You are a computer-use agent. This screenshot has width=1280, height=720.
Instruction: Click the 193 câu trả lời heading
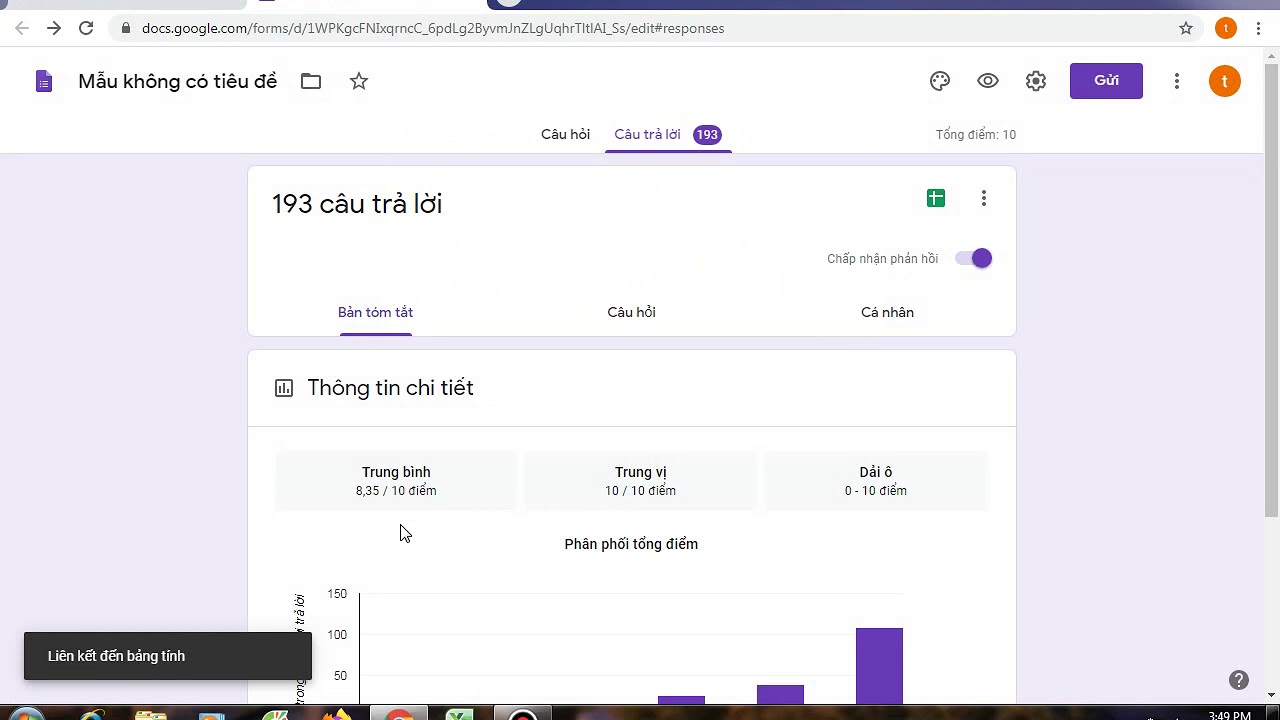pyautogui.click(x=357, y=204)
